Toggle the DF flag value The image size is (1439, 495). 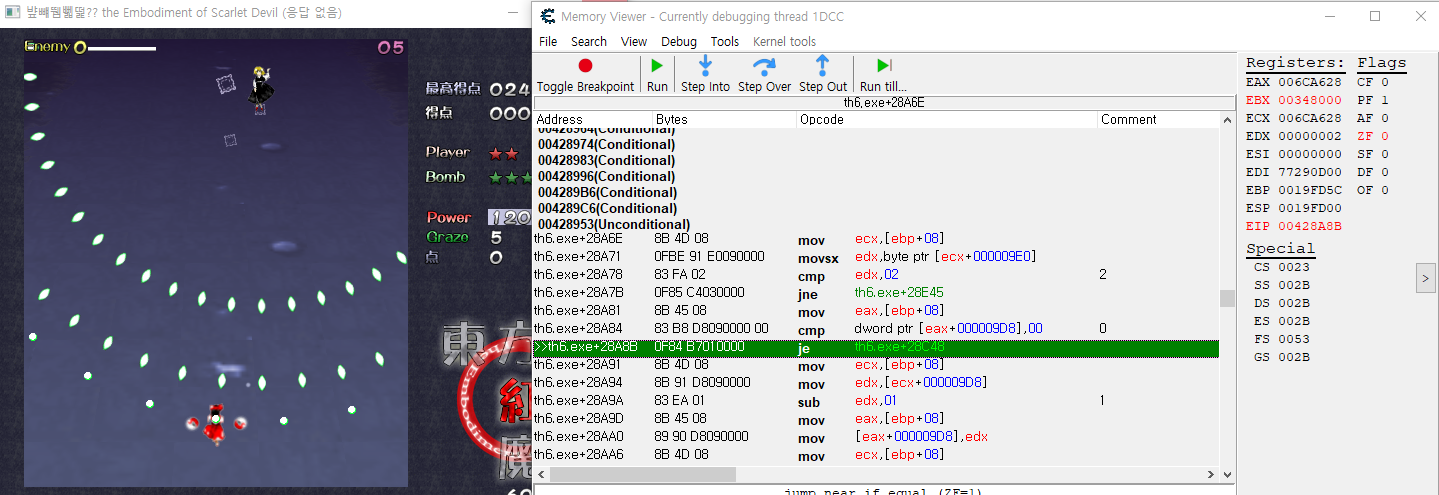[1384, 172]
